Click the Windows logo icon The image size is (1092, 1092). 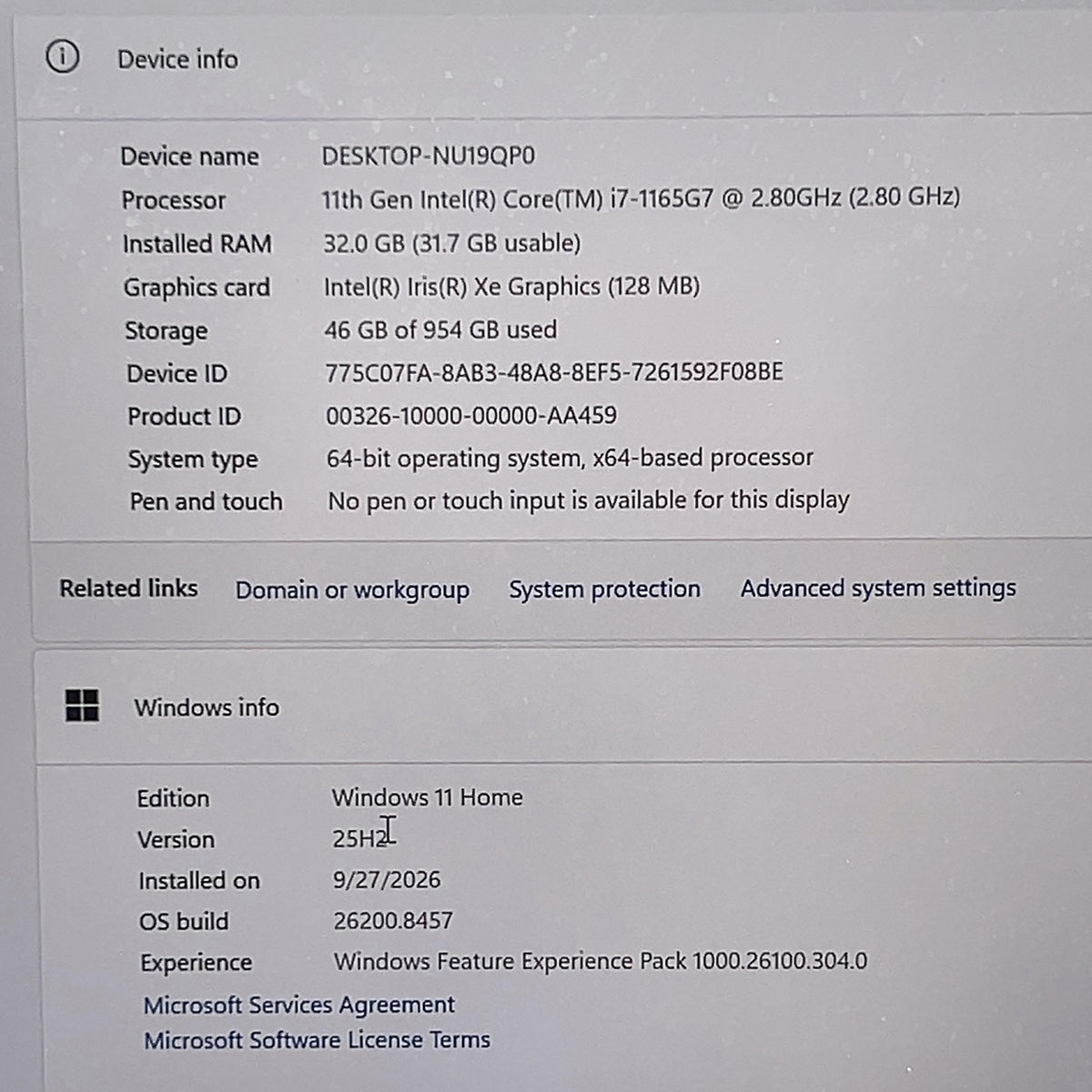82,705
